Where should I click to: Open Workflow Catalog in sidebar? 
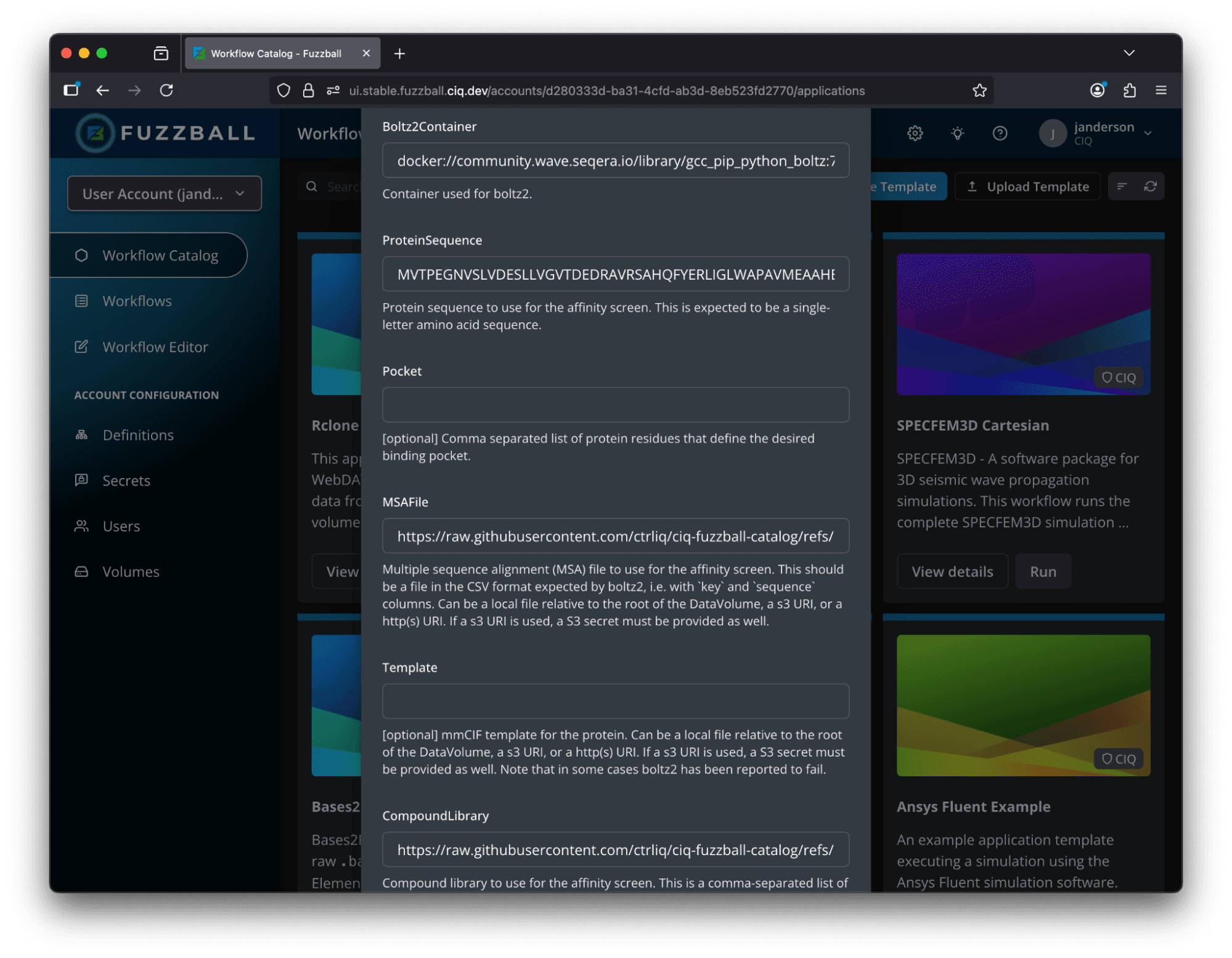(x=149, y=255)
